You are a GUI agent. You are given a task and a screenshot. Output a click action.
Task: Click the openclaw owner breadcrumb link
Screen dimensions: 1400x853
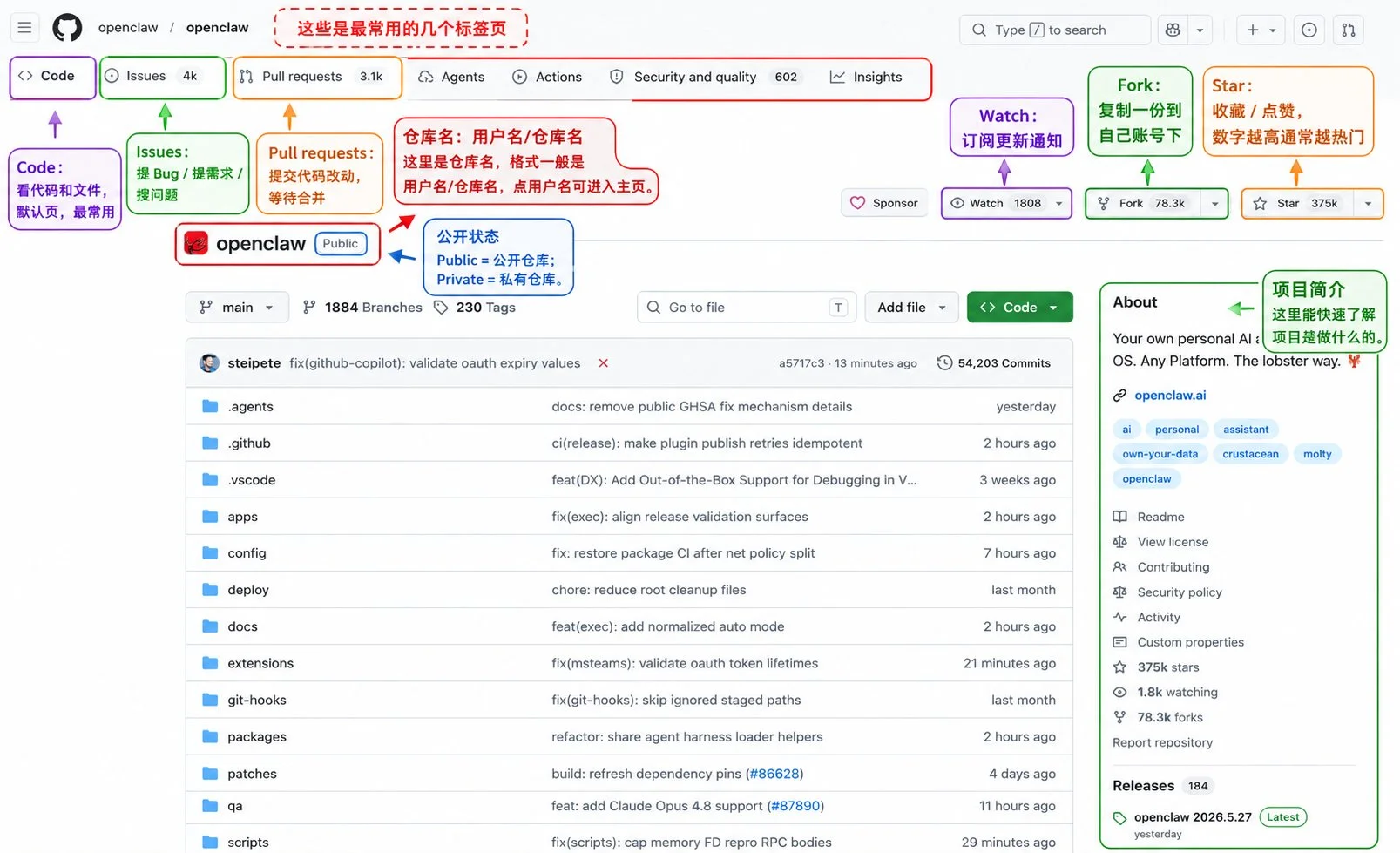tap(128, 28)
